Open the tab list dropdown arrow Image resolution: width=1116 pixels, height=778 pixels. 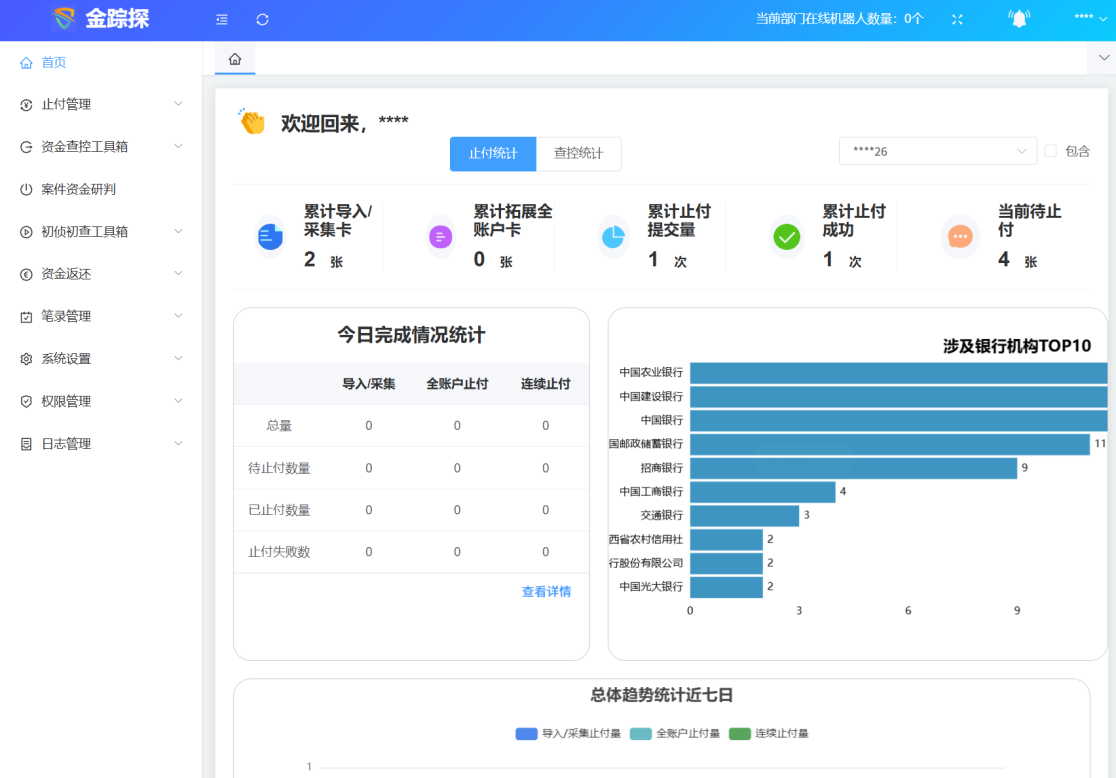[1104, 58]
